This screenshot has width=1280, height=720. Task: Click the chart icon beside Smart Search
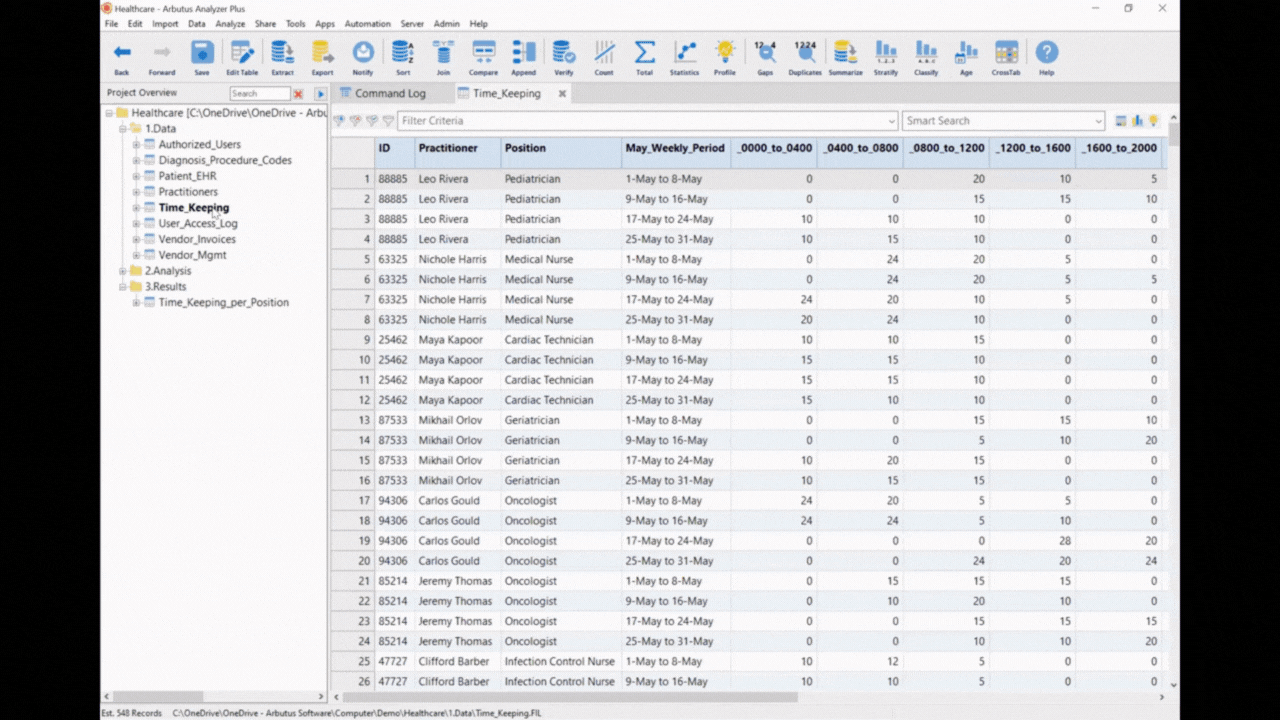(1137, 121)
